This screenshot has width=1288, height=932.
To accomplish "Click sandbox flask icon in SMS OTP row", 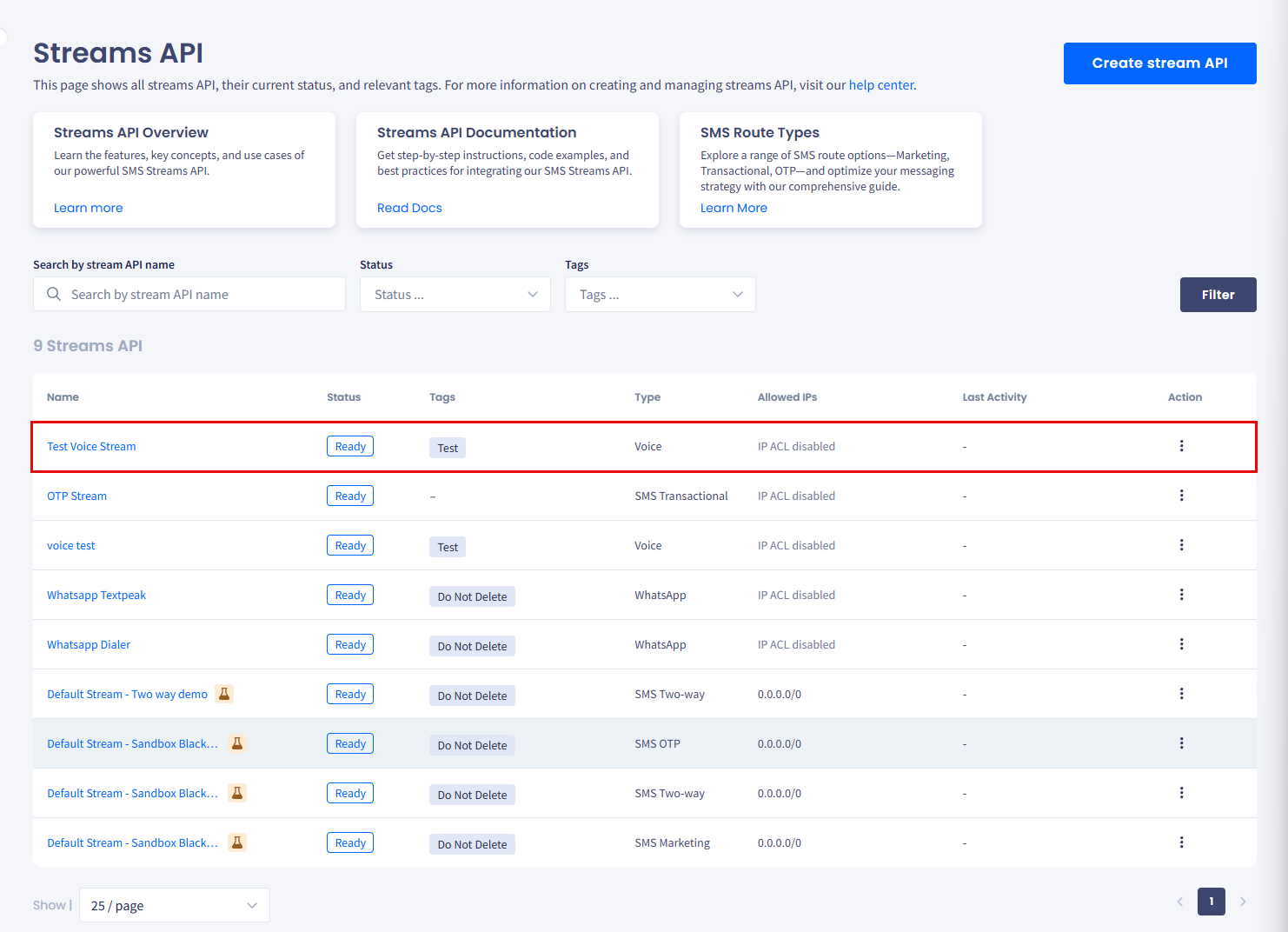I will [x=237, y=743].
